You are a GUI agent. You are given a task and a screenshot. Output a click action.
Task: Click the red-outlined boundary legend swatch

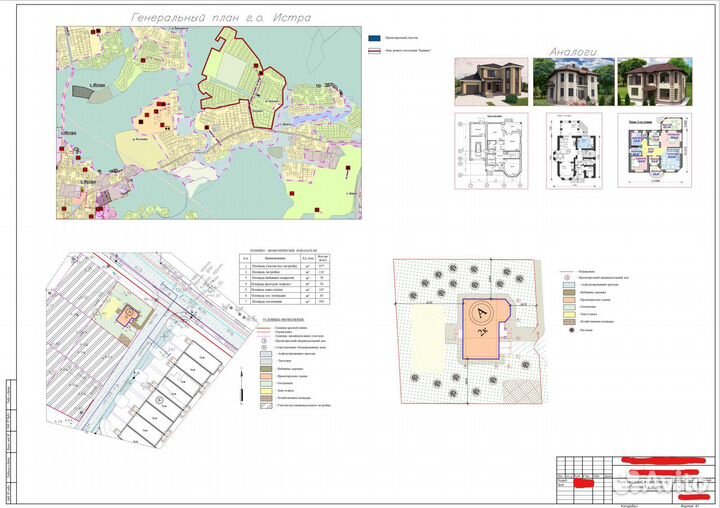coord(375,49)
